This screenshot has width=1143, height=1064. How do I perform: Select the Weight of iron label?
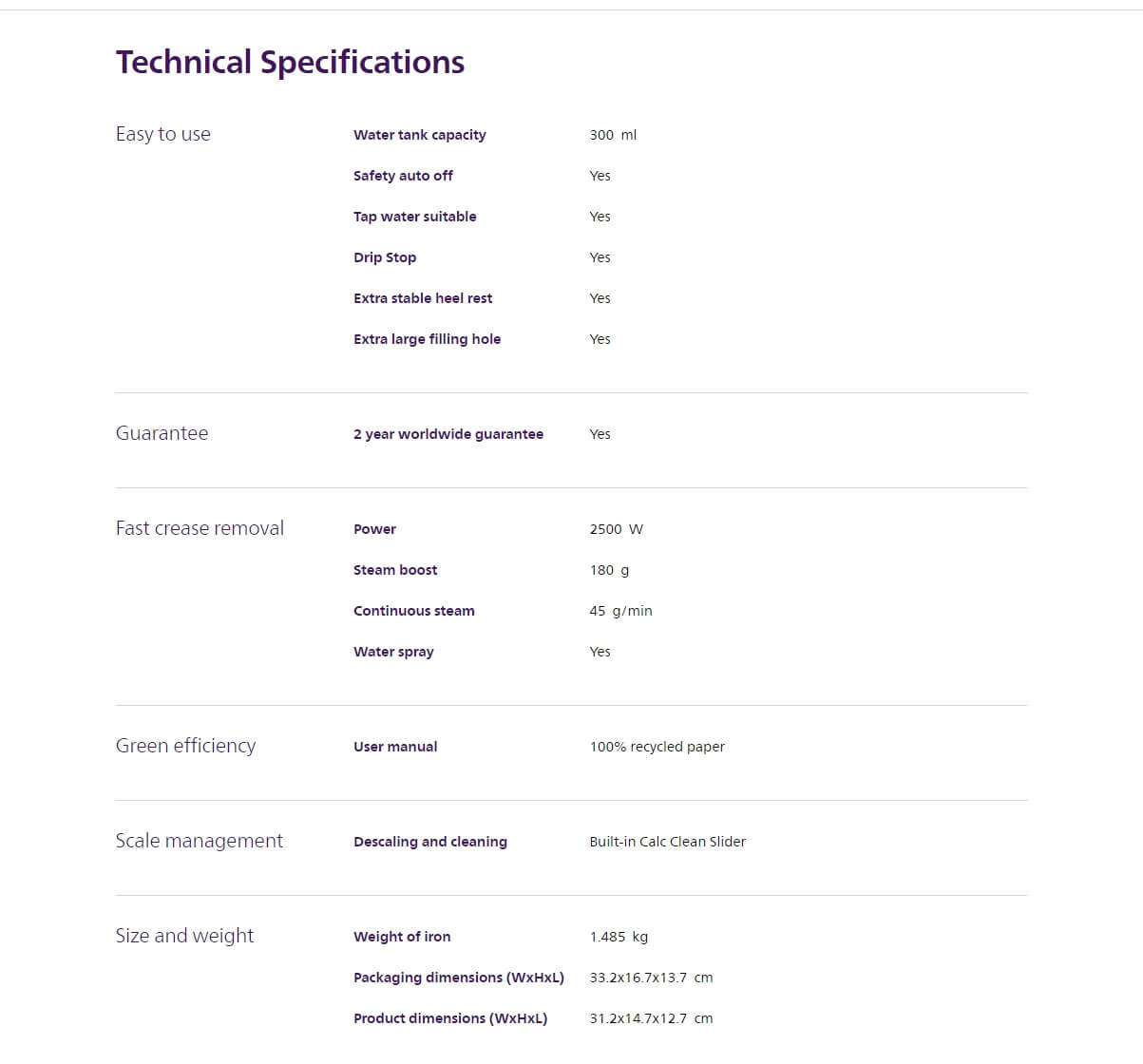[x=402, y=937]
